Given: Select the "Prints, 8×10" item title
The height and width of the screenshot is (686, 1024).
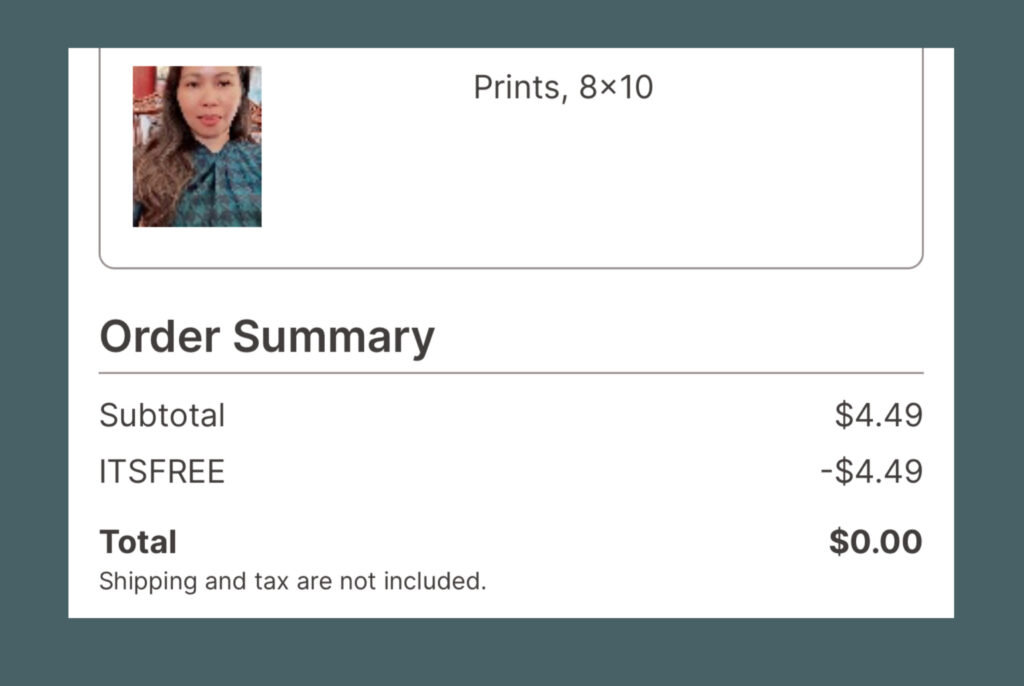Looking at the screenshot, I should pyautogui.click(x=563, y=88).
